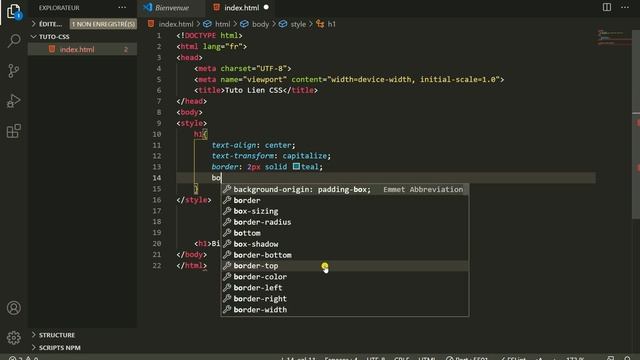Expand the STRUCTURE section
The width and height of the screenshot is (640, 360).
pyautogui.click(x=57, y=335)
